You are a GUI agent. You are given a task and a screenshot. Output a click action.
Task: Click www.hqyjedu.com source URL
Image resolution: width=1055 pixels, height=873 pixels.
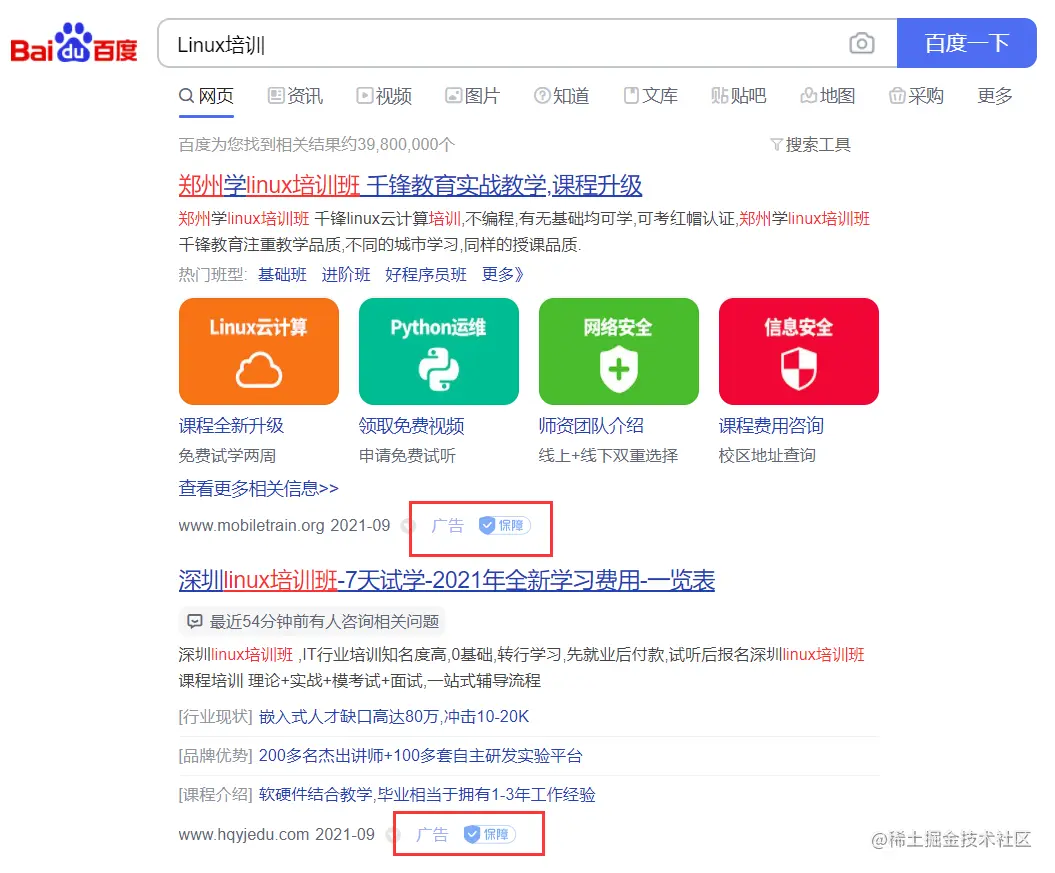click(x=244, y=835)
